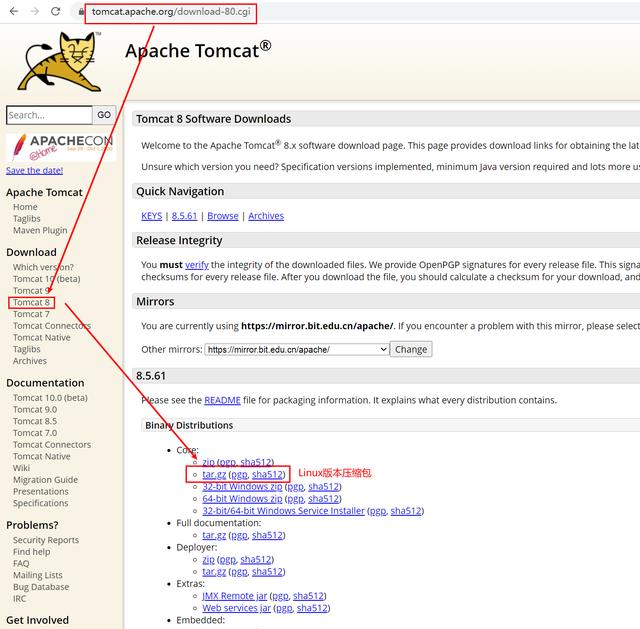Reload the page with refresh icon
This screenshot has width=640, height=629.
click(x=56, y=11)
